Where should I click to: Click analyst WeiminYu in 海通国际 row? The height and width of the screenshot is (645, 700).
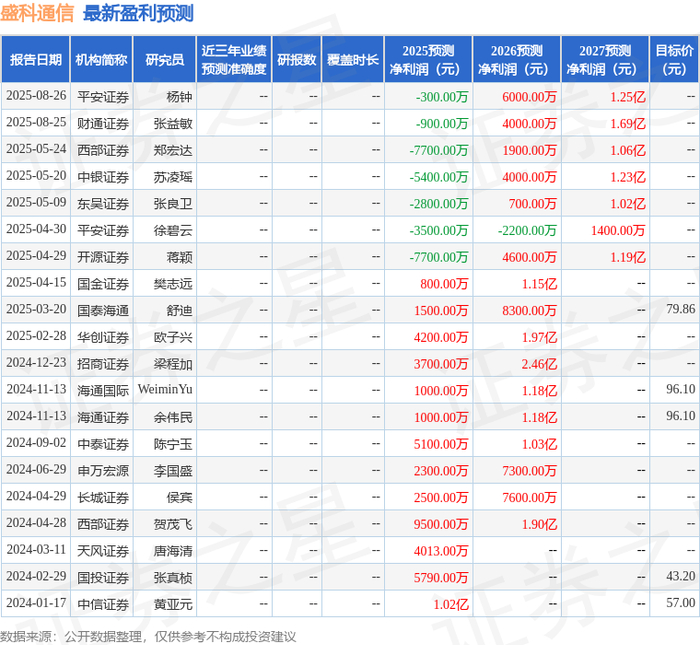[x=165, y=389]
